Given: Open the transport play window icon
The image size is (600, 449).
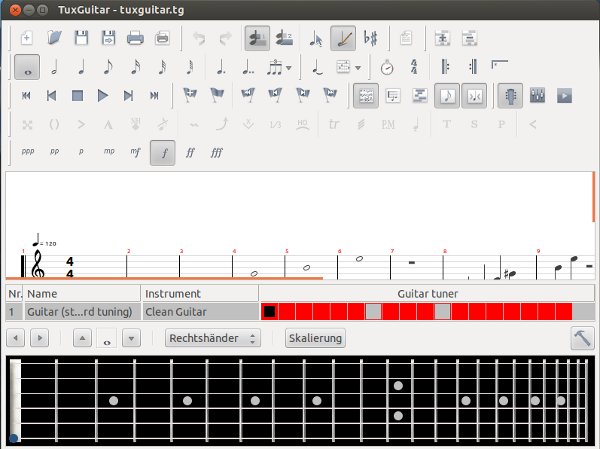Looking at the screenshot, I should coord(564,96).
